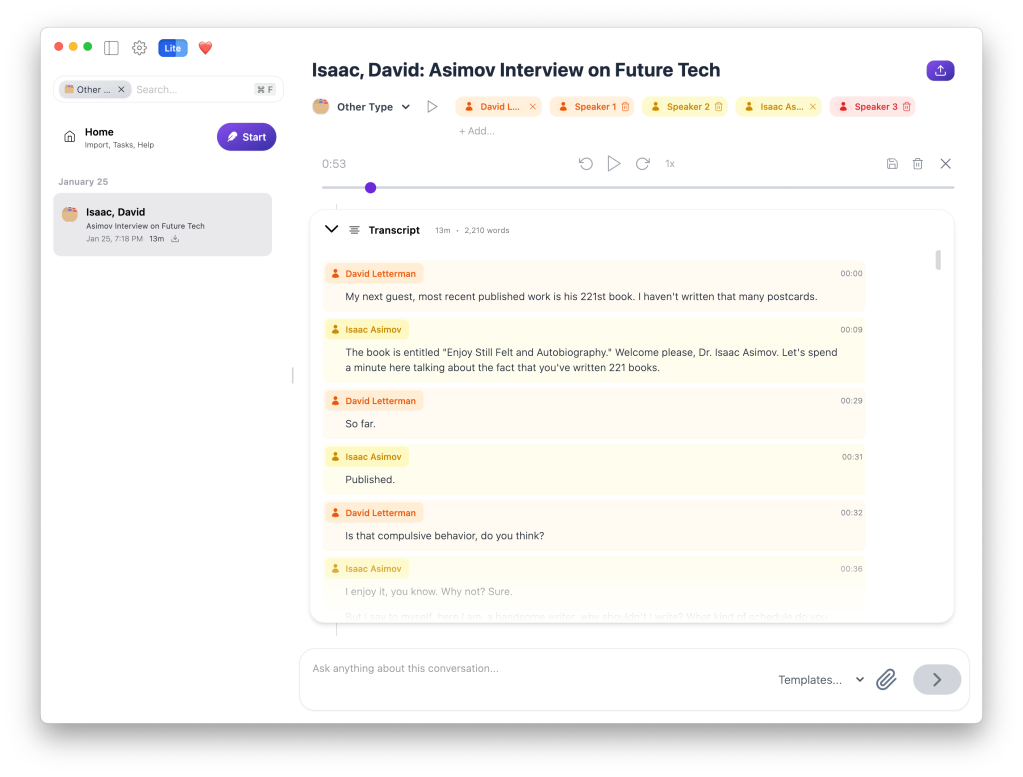Open the settings gear
The image size is (1023, 777).
tap(140, 48)
